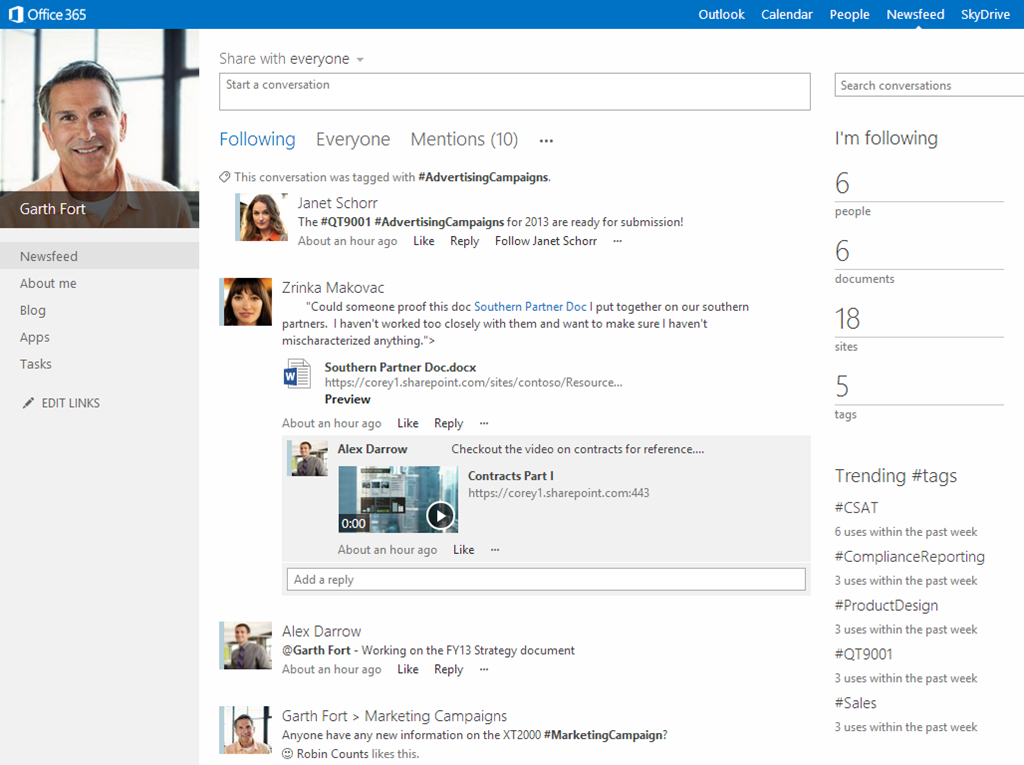Reply to Janet Schorr's post

(464, 241)
